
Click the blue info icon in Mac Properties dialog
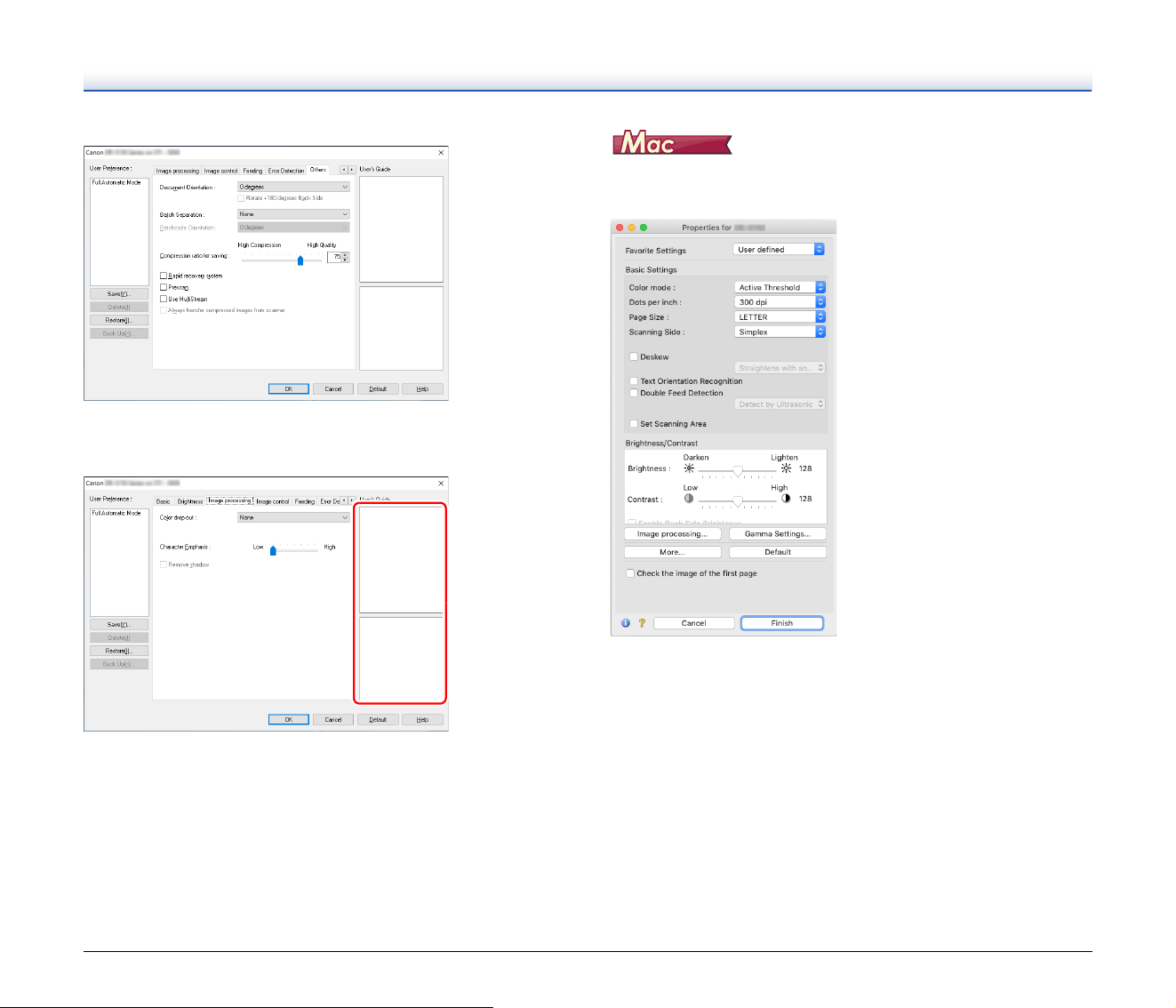pos(626,623)
